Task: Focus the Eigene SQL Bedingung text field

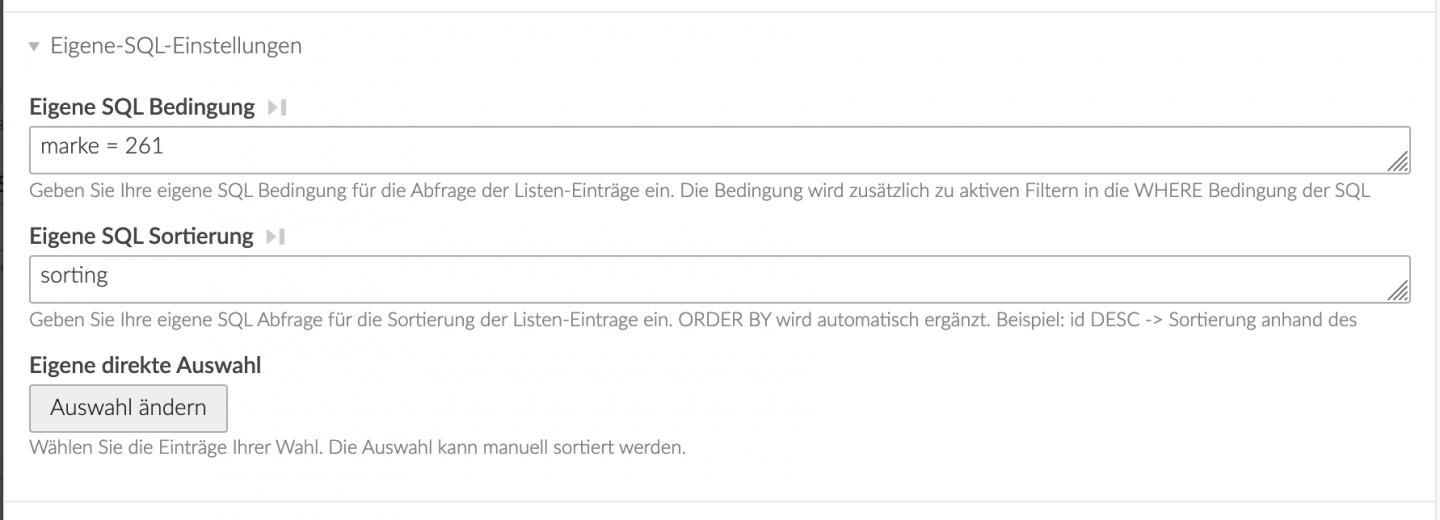Action: coord(720,150)
